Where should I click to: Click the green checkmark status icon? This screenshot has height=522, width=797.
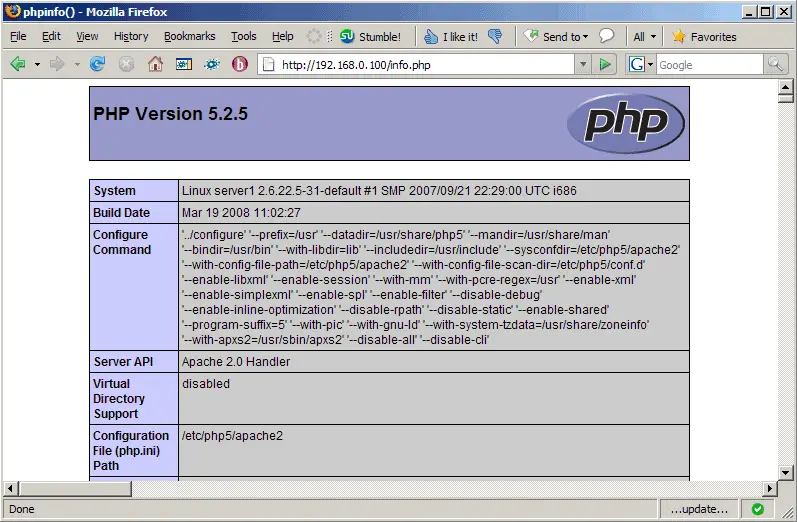(x=757, y=509)
